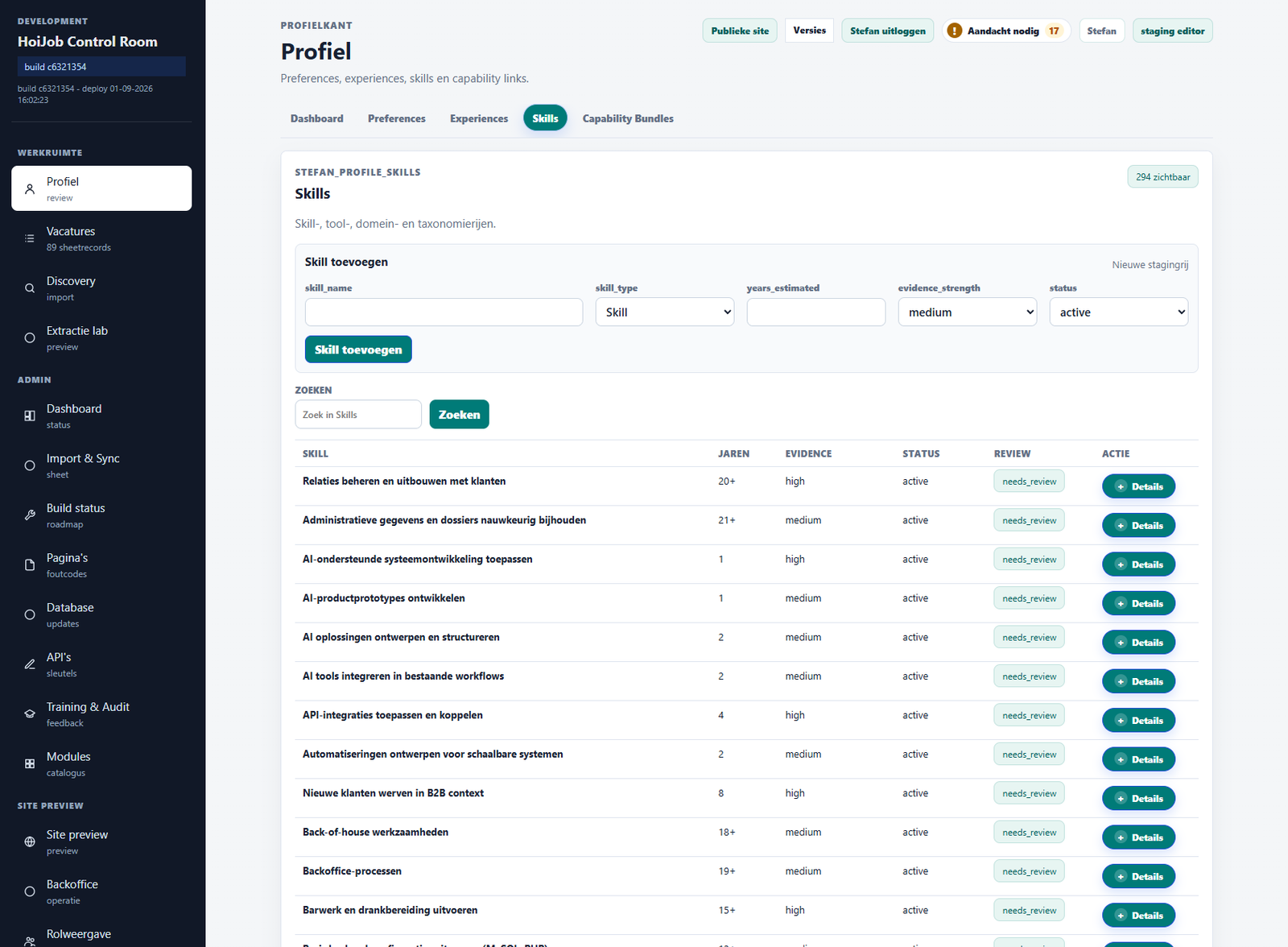Image resolution: width=1288 pixels, height=947 pixels.
Task: Open the status dropdown set to active
Action: coord(1119,312)
